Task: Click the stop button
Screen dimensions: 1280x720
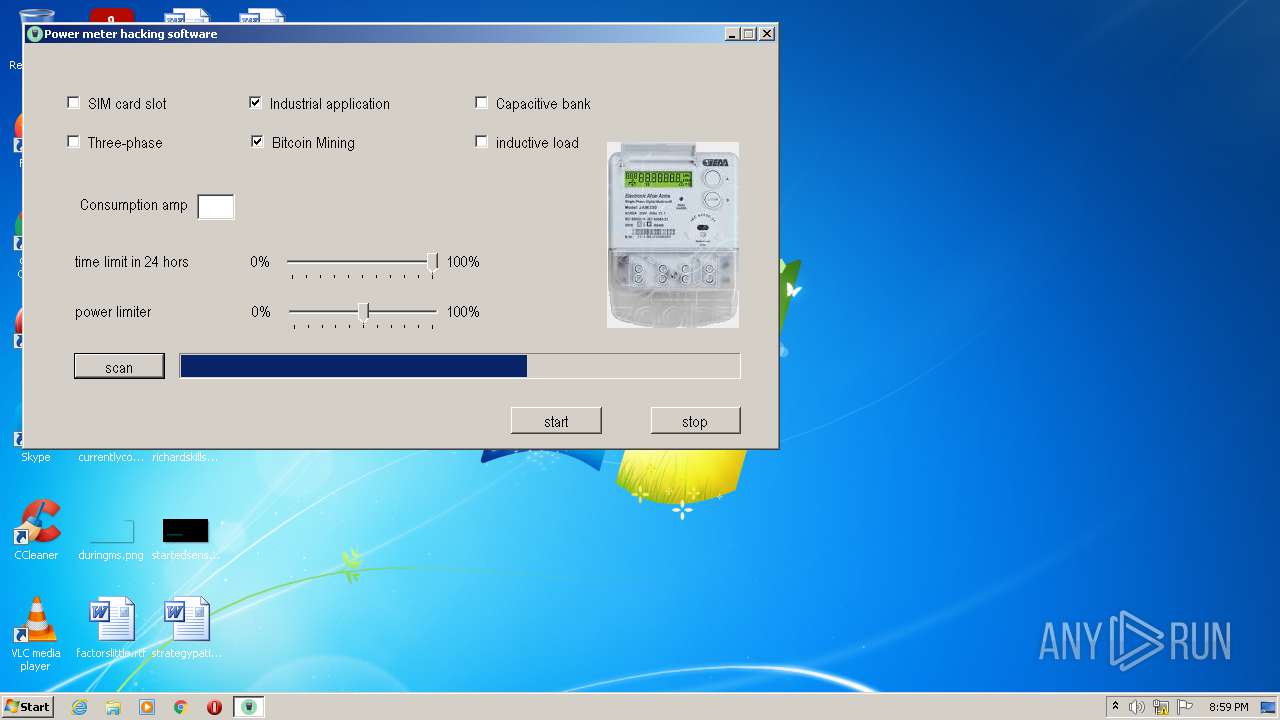Action: point(695,421)
